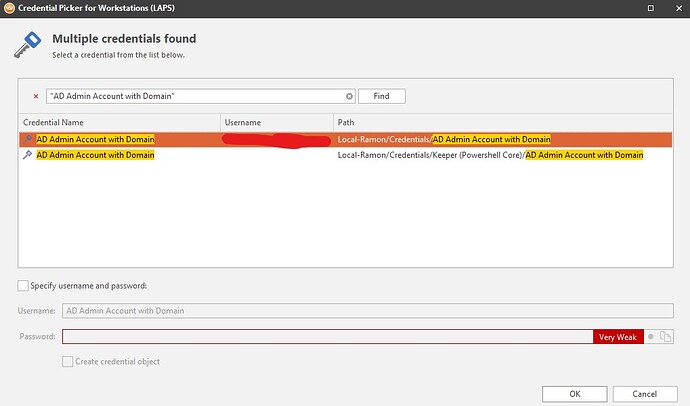Click the key icon of the highlighted credential row
690x406 pixels.
click(27, 139)
